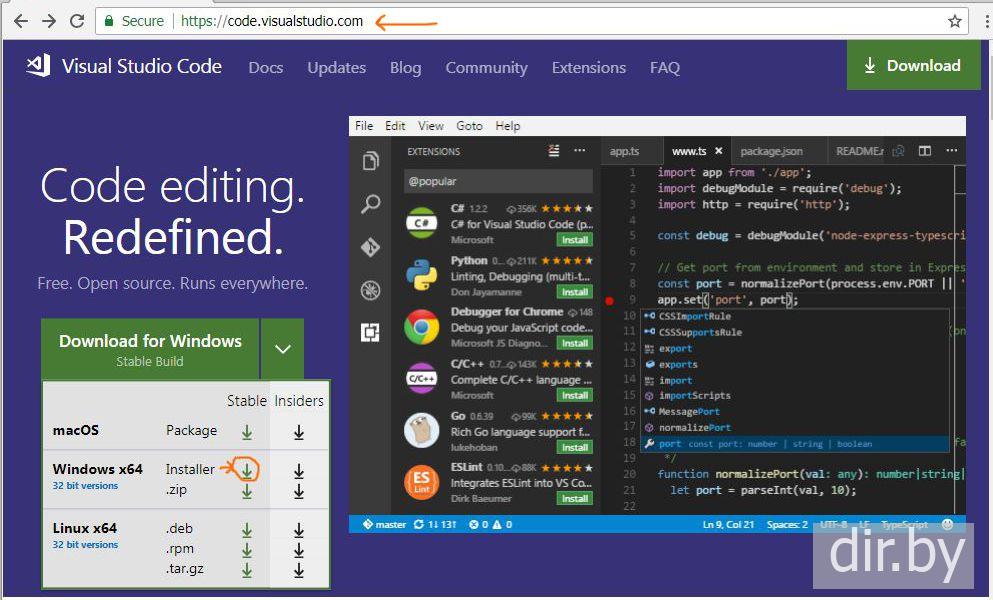993x600 pixels.
Task: Open Linux 32 bit versions link
Action: pyautogui.click(x=85, y=545)
